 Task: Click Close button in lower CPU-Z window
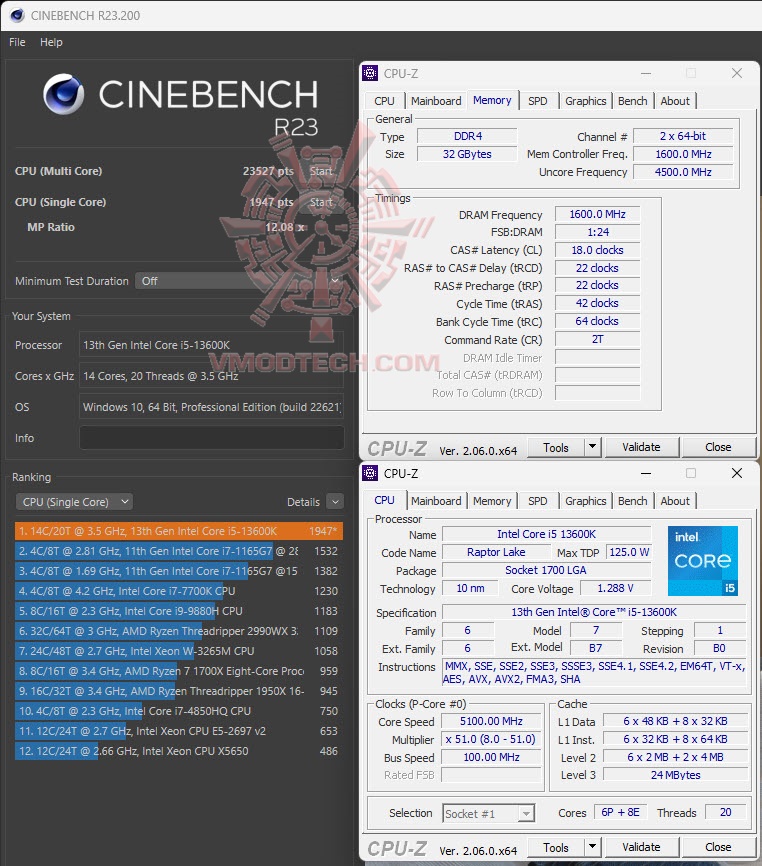(x=718, y=847)
